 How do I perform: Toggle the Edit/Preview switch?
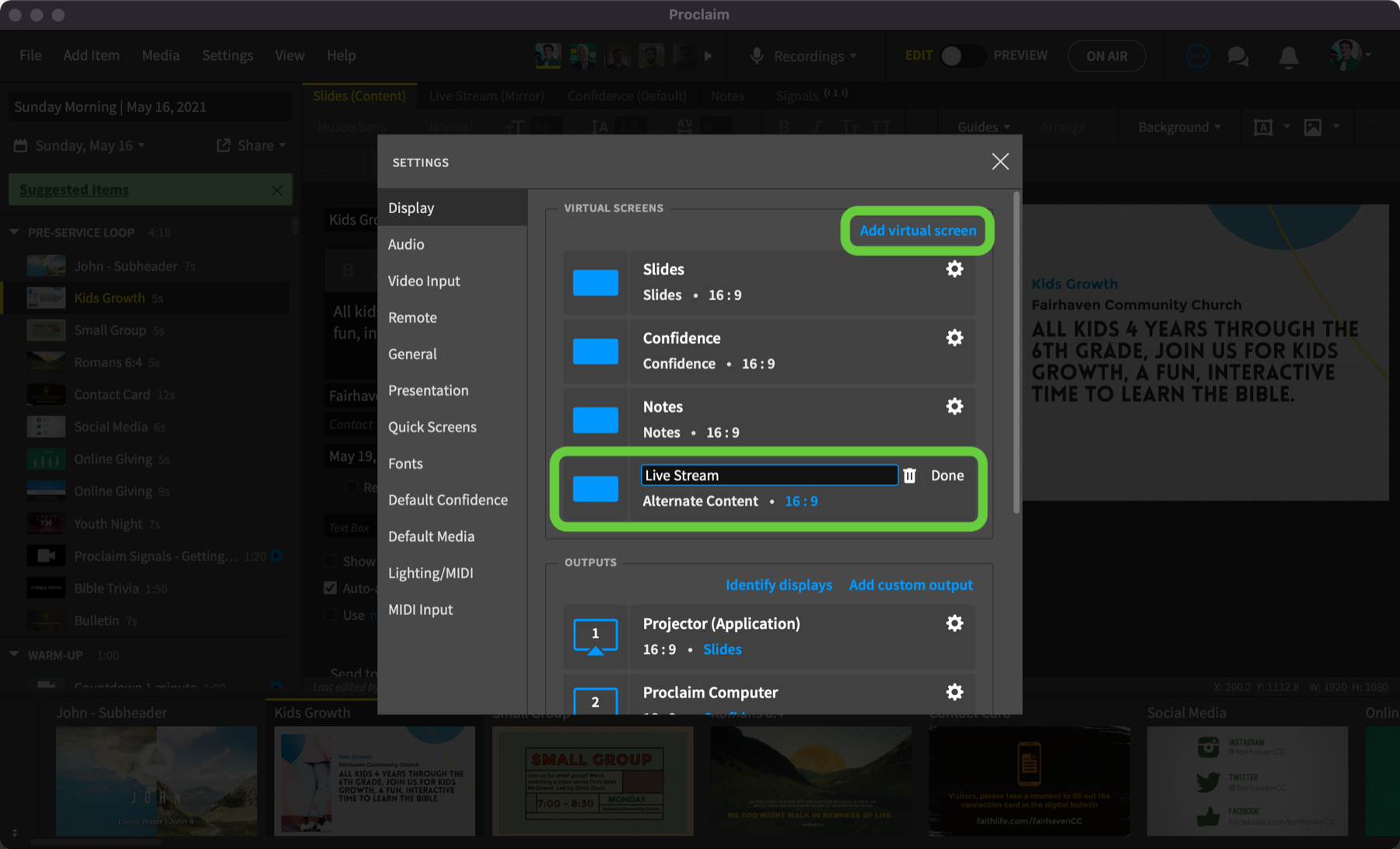click(961, 56)
